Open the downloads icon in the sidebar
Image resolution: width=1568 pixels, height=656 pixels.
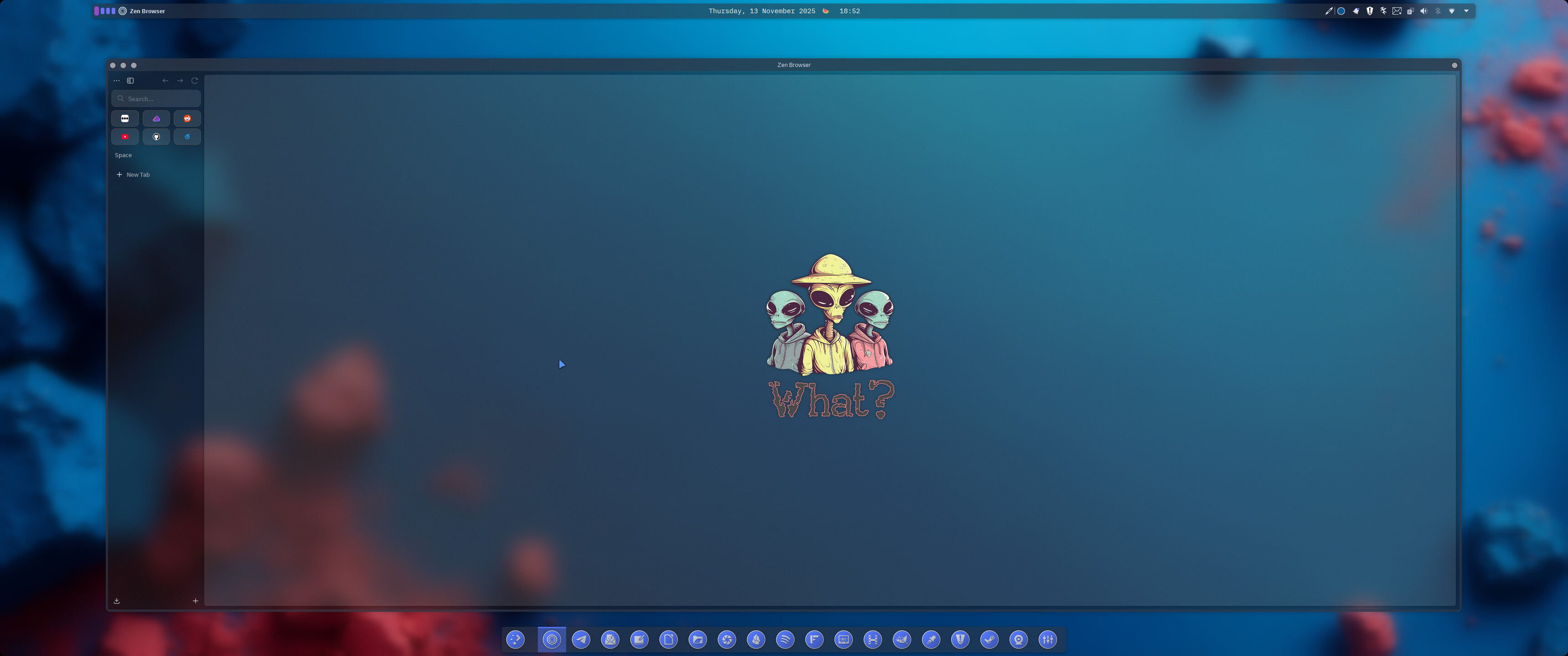pos(117,600)
